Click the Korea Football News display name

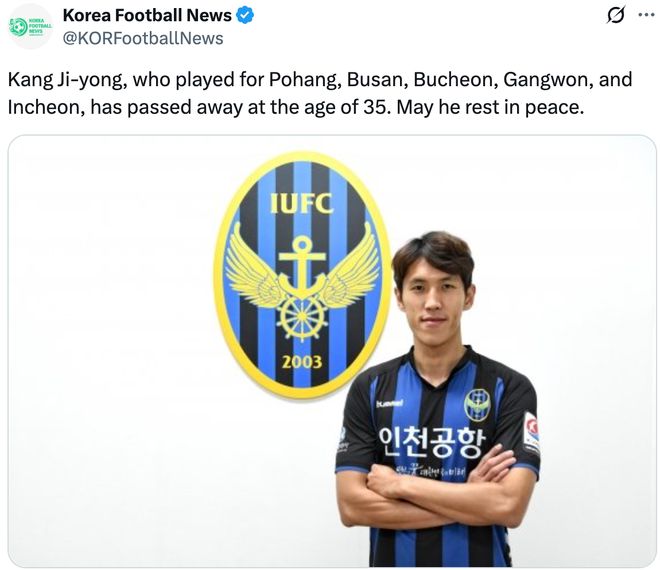147,16
